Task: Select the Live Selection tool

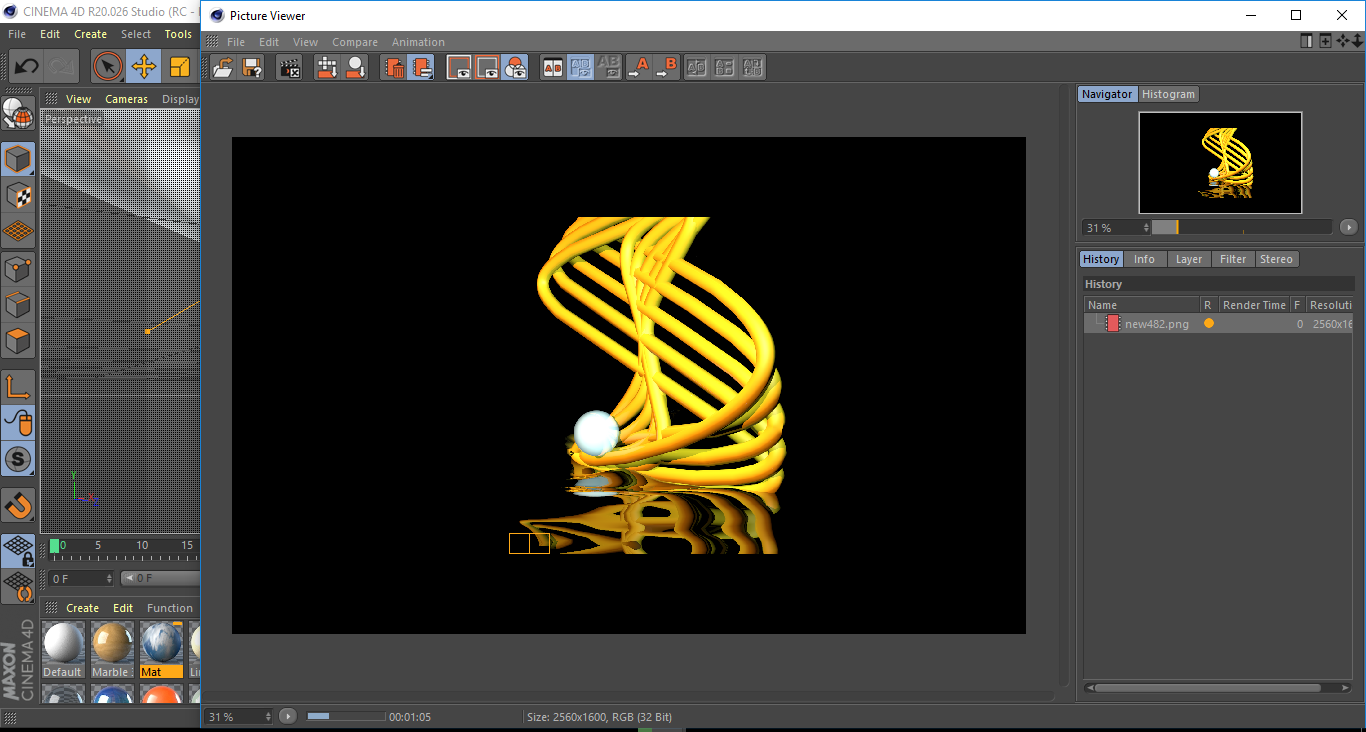Action: pyautogui.click(x=108, y=67)
